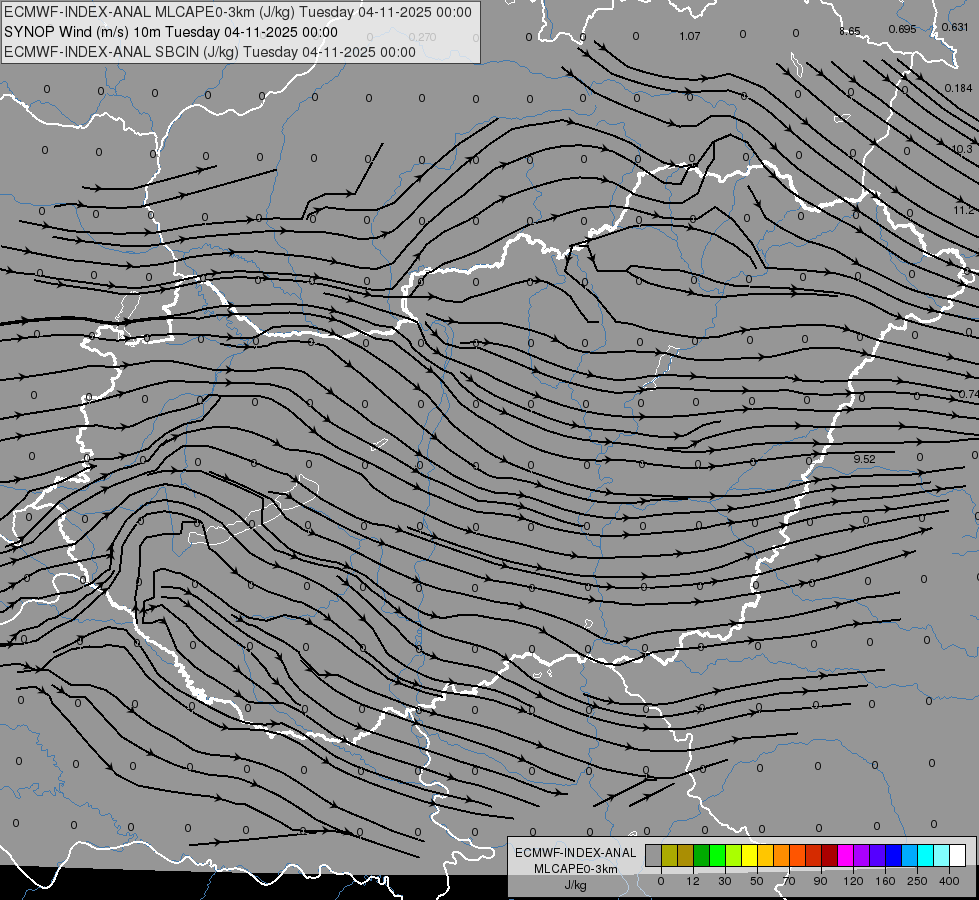Click the SYNOP Wind 10m title line

click(170, 32)
